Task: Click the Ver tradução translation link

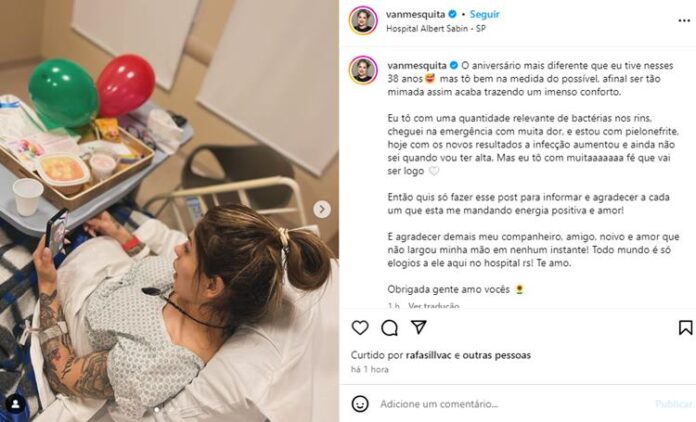Action: click(x=434, y=306)
